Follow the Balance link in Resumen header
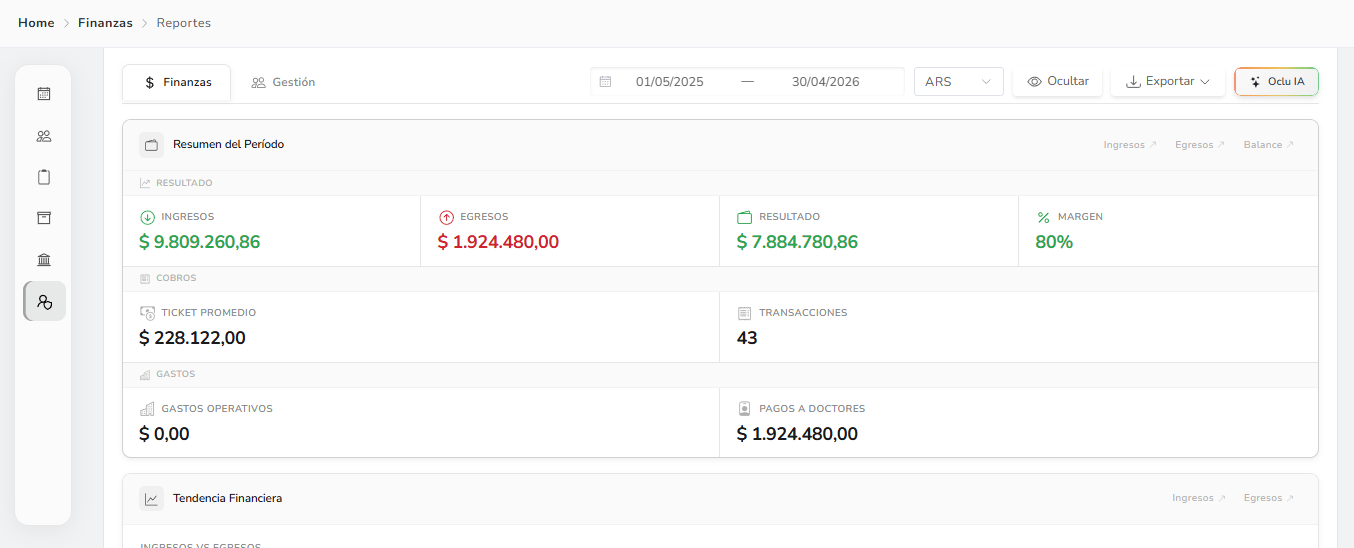This screenshot has width=1354, height=548. click(1269, 145)
